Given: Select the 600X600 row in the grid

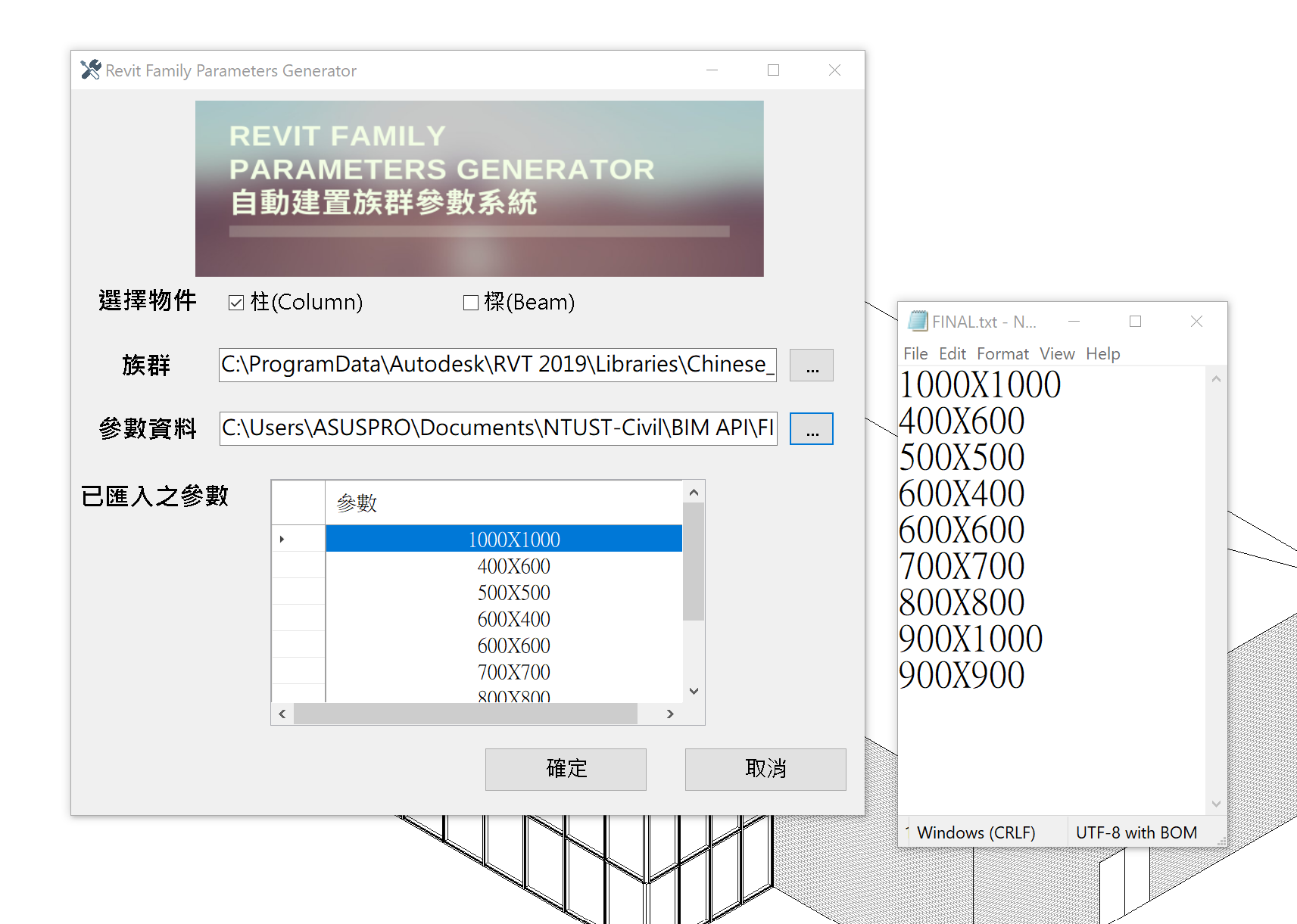Looking at the screenshot, I should pyautogui.click(x=504, y=645).
